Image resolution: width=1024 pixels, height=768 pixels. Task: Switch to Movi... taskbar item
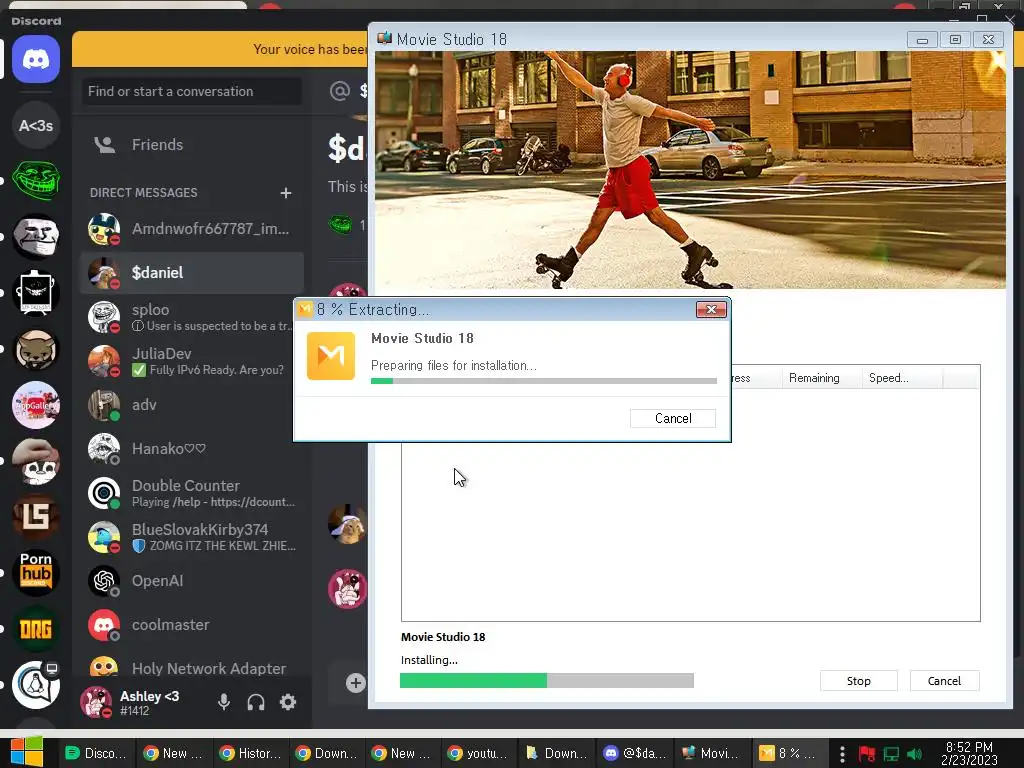click(710, 753)
